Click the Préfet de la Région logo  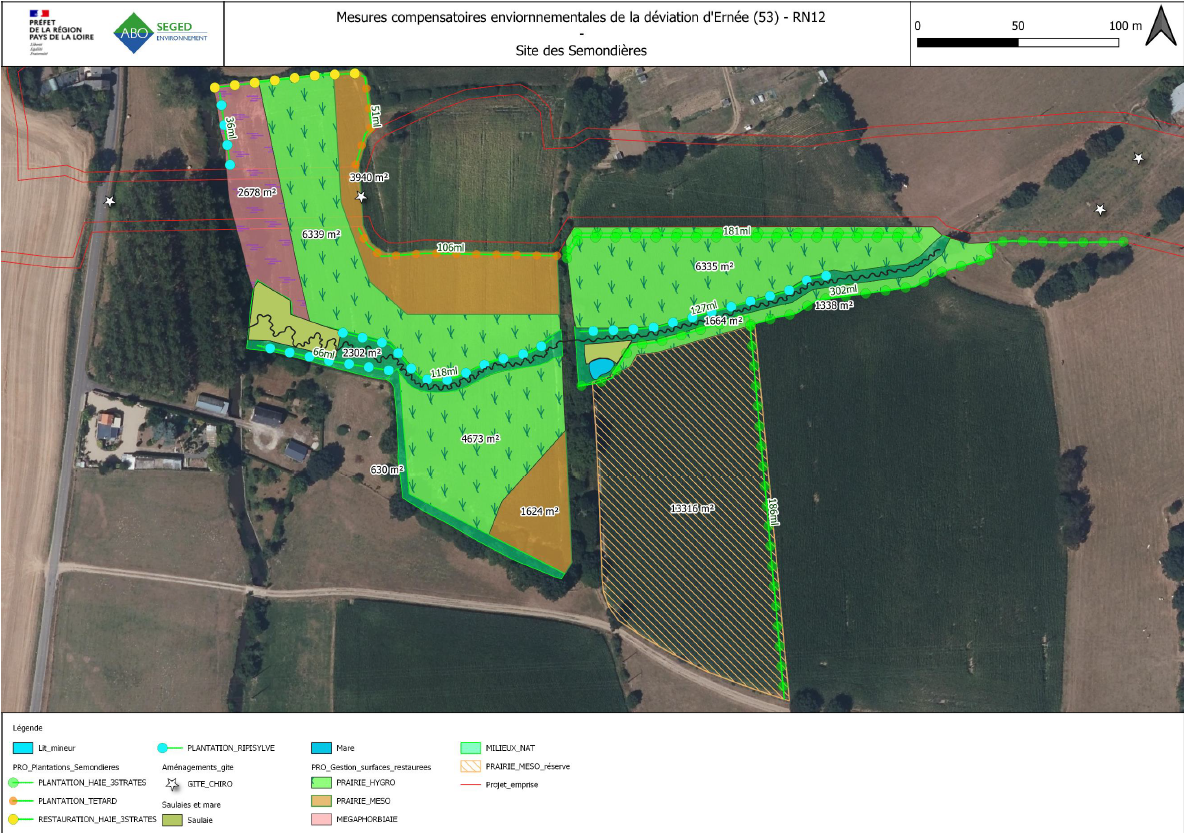coord(54,32)
